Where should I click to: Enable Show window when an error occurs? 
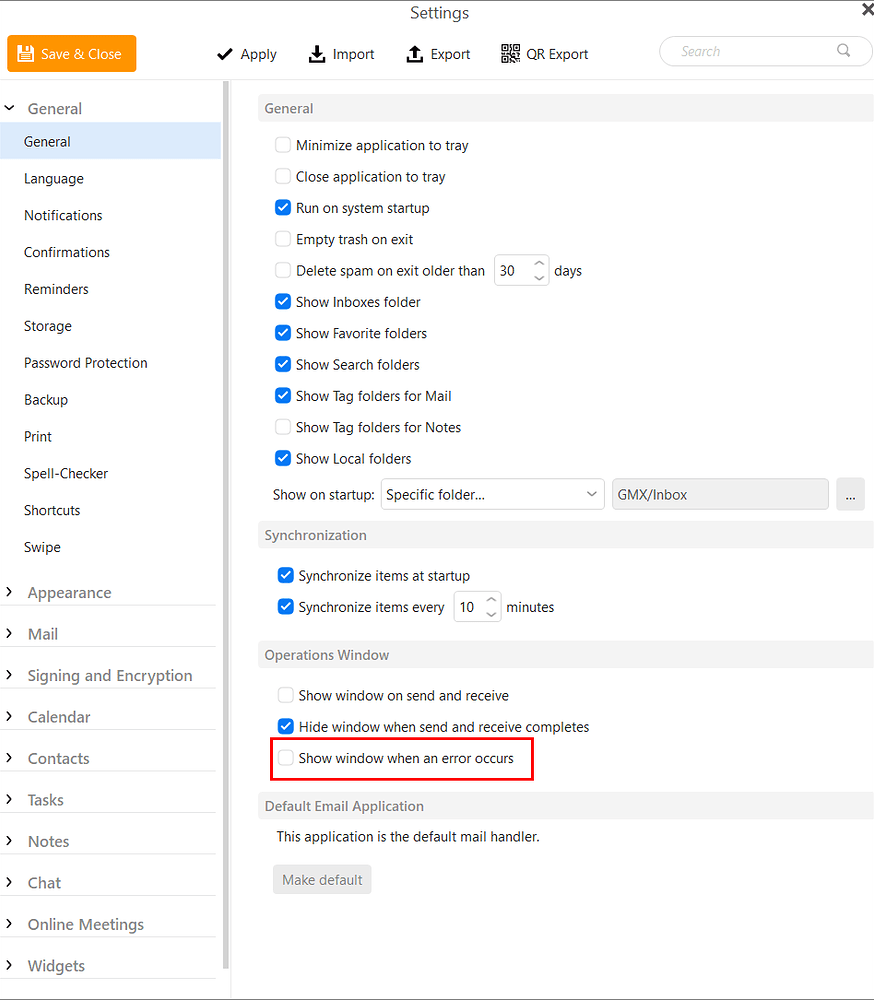click(286, 759)
